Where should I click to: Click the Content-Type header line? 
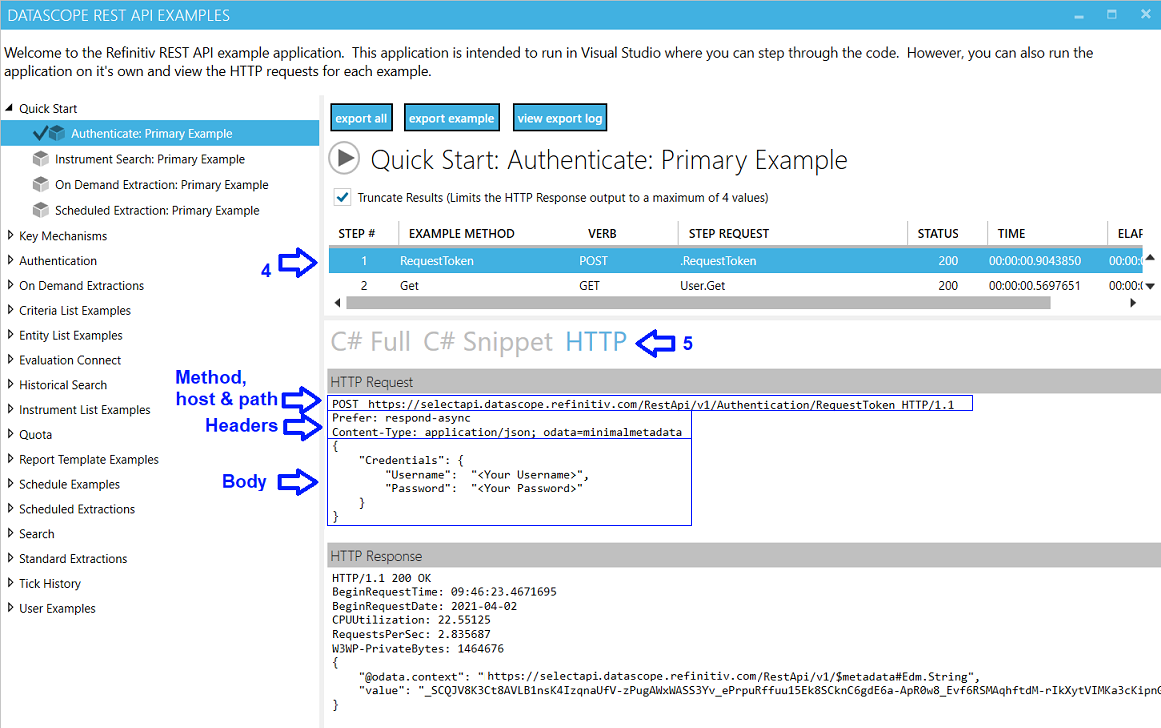tap(506, 433)
